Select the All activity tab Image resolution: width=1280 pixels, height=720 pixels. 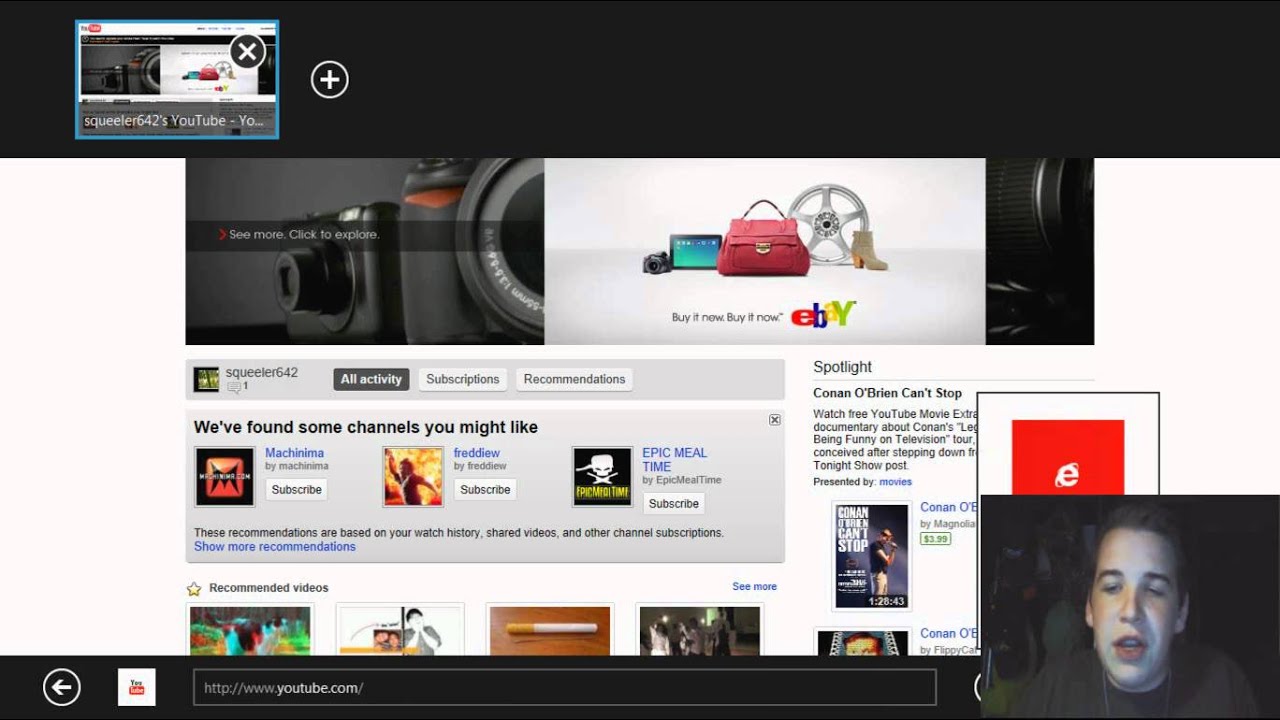pos(371,379)
